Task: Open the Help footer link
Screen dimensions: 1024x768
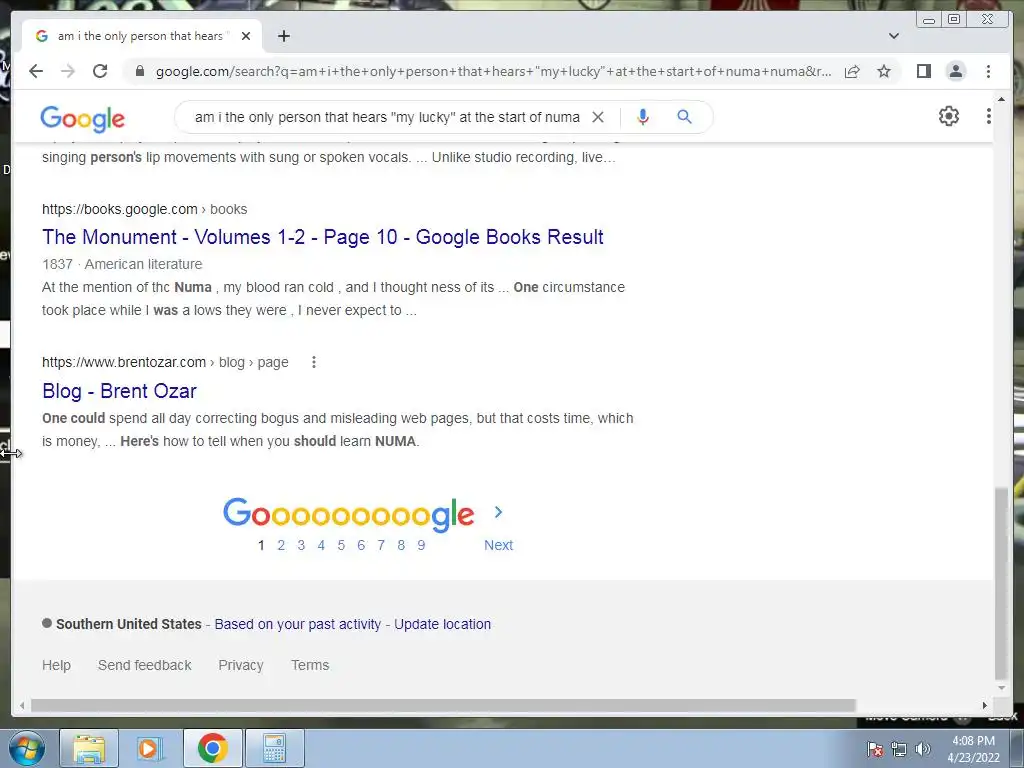Action: pyautogui.click(x=56, y=665)
